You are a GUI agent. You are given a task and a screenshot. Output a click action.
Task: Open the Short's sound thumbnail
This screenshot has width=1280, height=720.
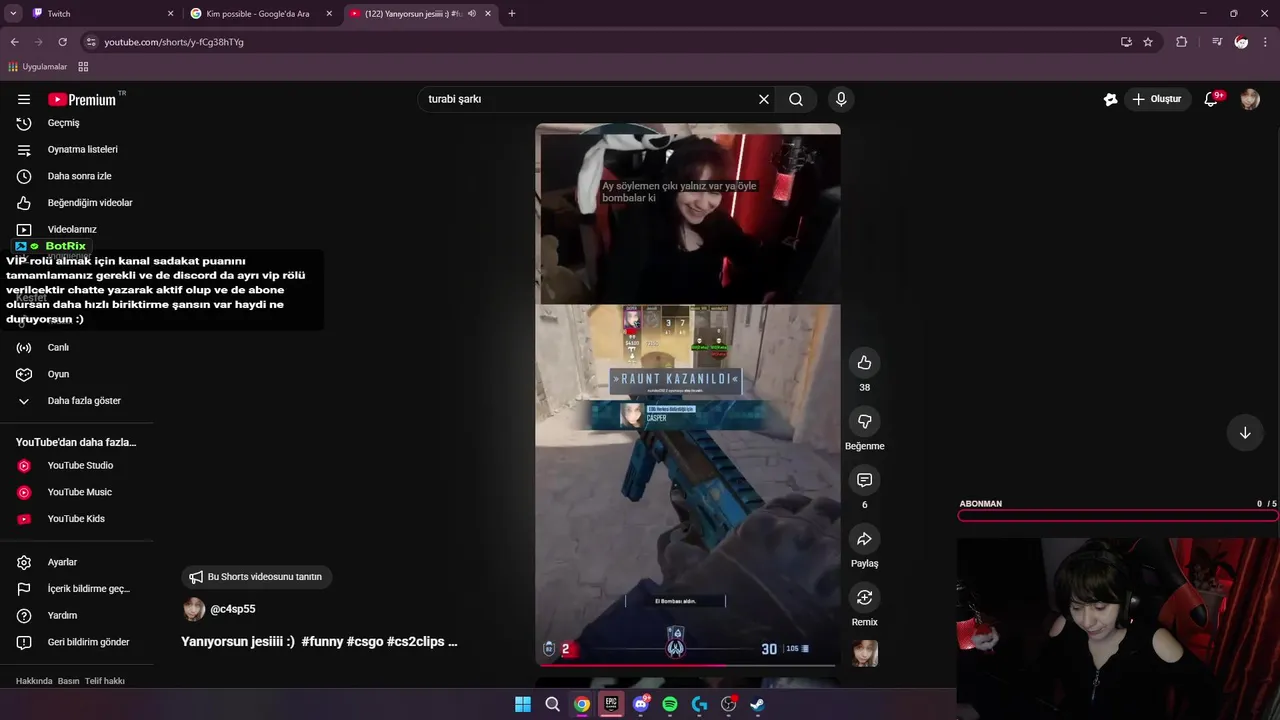pyautogui.click(x=865, y=653)
